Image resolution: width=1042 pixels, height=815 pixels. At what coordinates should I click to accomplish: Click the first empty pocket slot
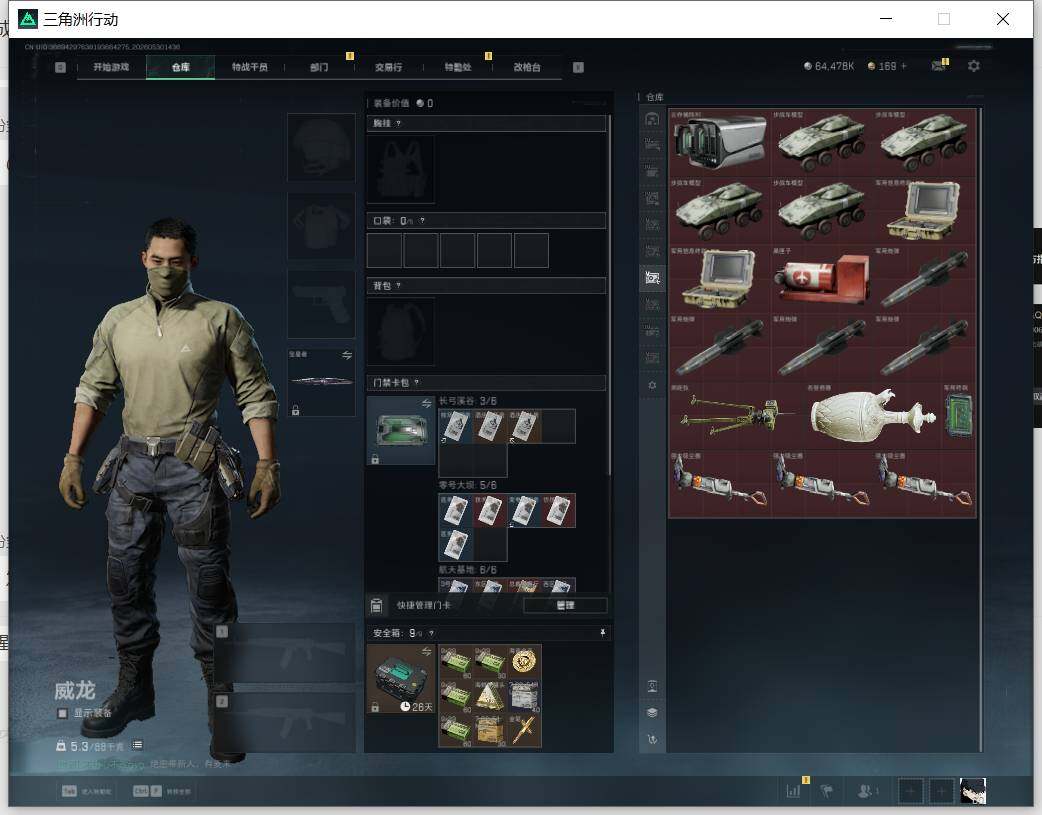pyautogui.click(x=384, y=251)
